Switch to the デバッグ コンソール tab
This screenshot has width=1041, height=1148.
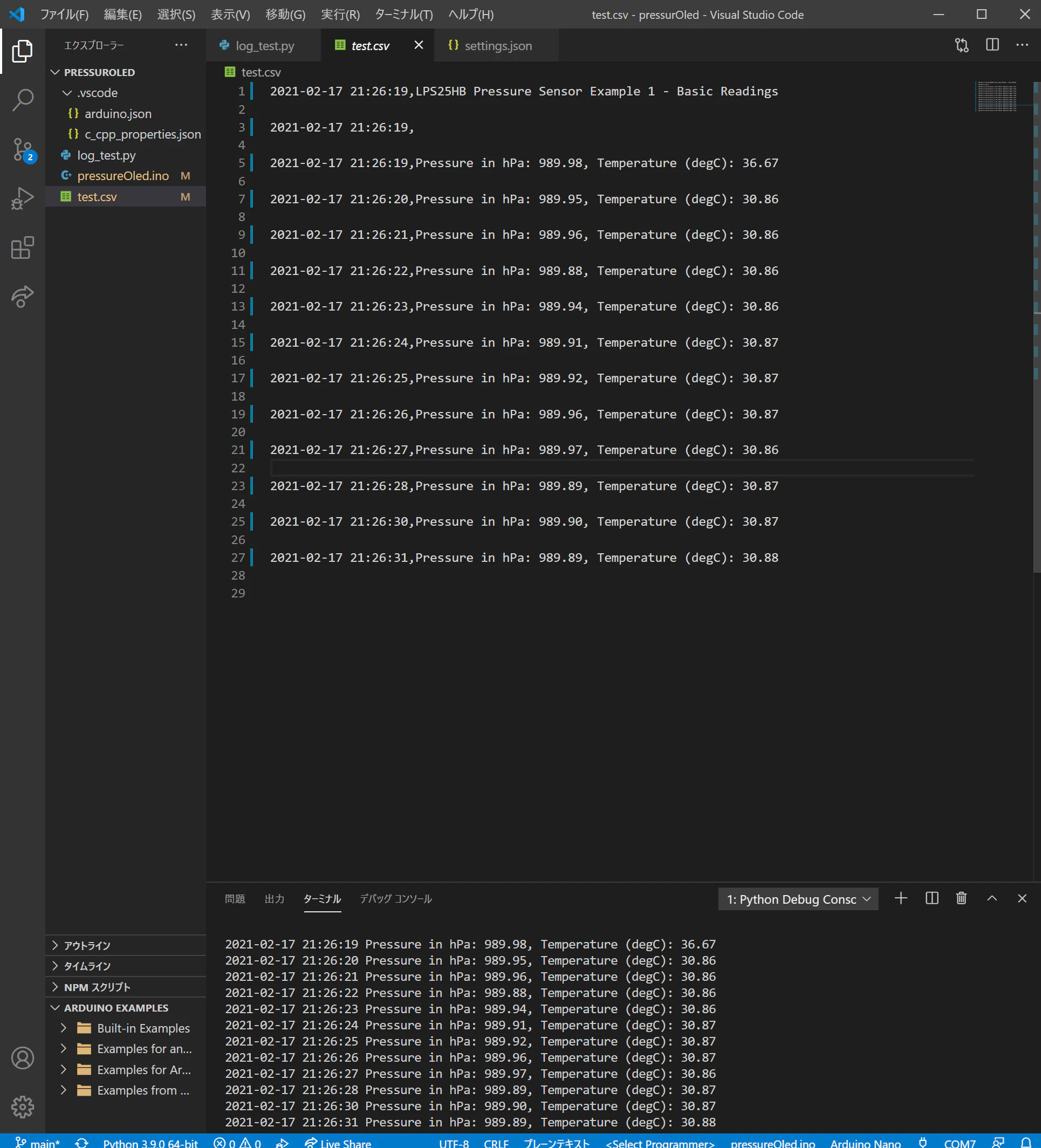click(x=396, y=898)
